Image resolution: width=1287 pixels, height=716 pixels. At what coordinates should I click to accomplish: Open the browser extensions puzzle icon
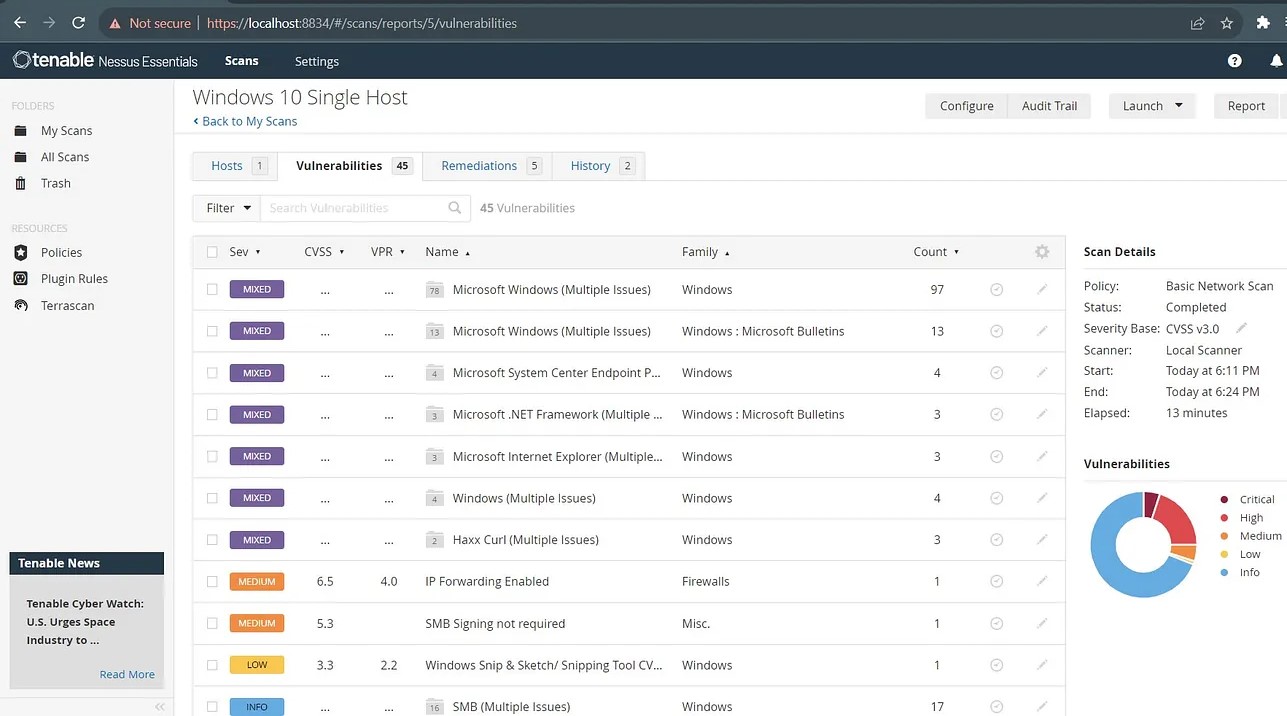[x=1263, y=23]
